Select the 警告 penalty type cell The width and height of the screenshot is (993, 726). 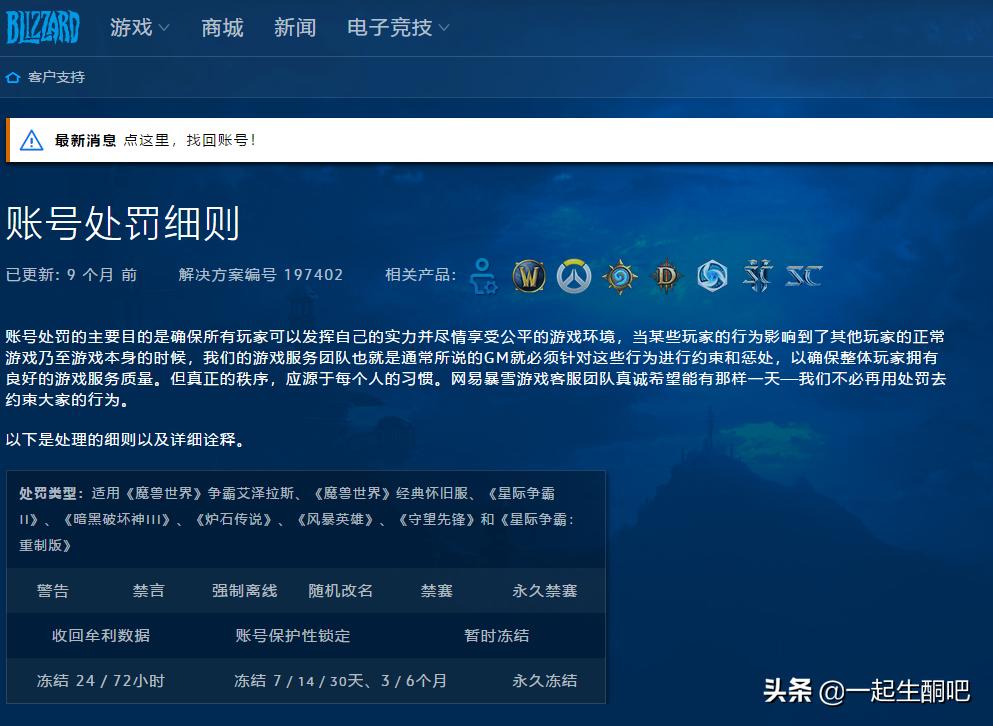coord(53,591)
